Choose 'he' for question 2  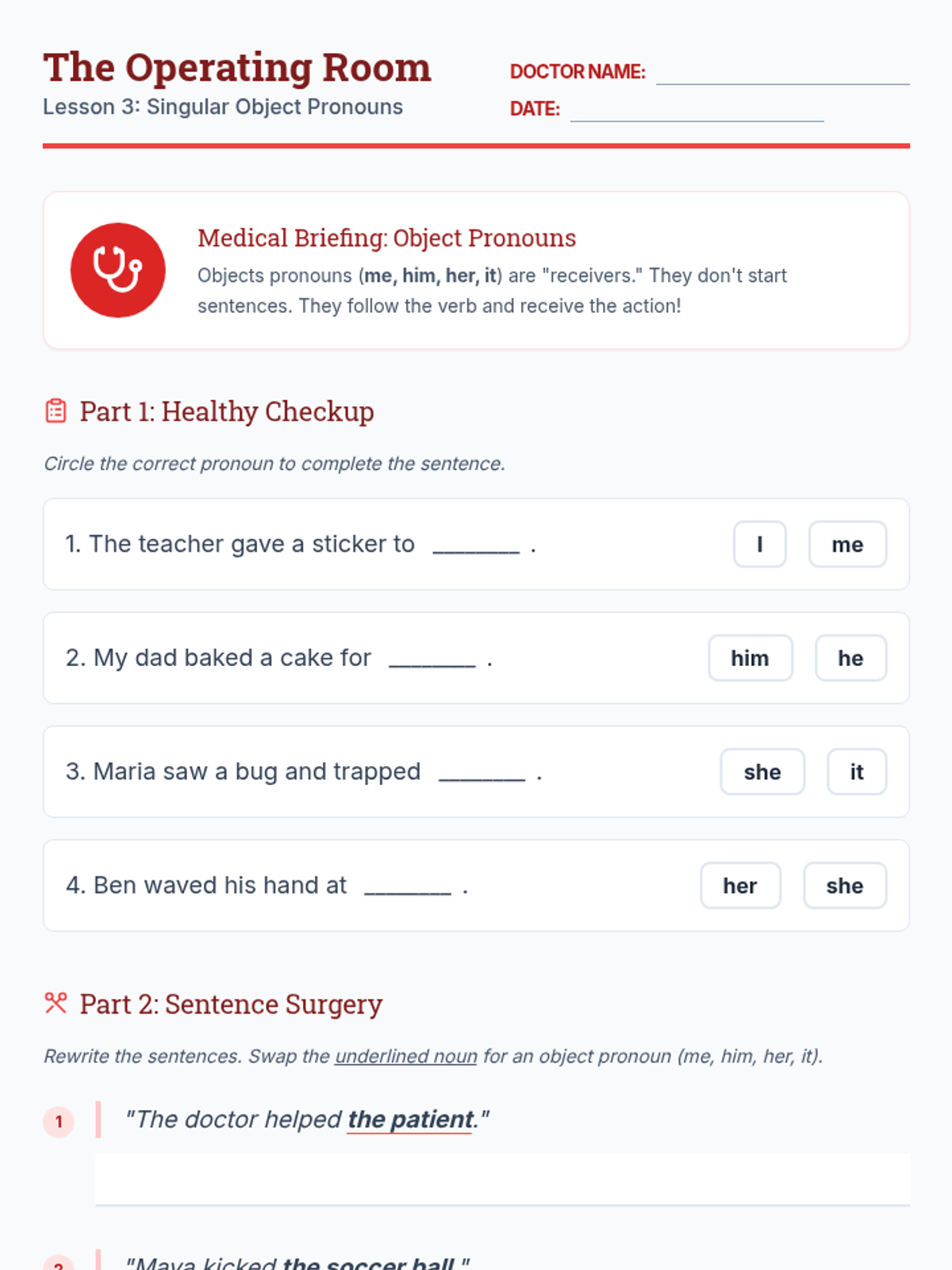850,658
